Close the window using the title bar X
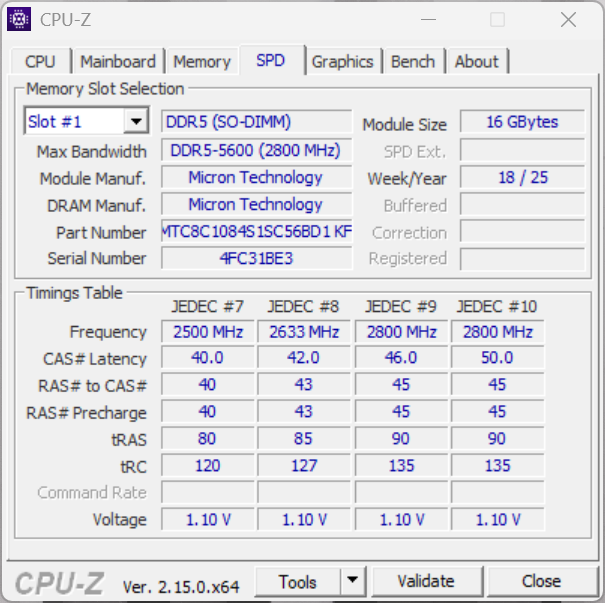The image size is (605, 603). click(568, 19)
